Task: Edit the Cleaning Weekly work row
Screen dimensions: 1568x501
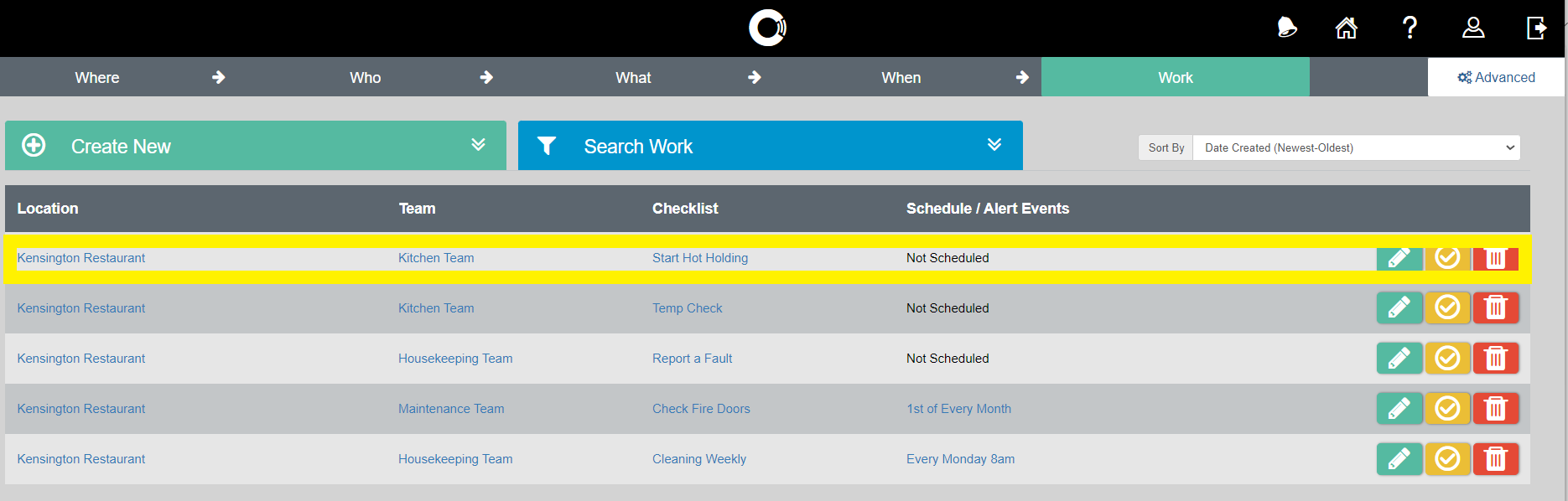Action: click(1399, 459)
